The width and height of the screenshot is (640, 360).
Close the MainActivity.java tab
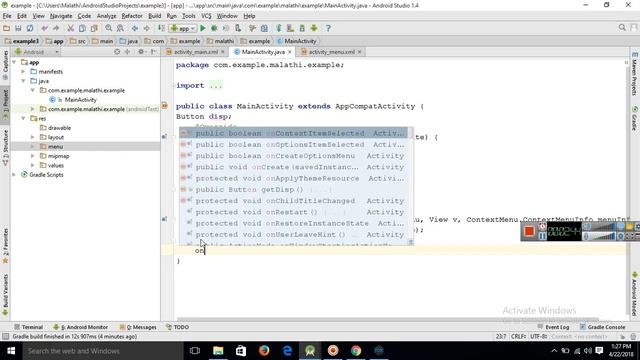289,52
